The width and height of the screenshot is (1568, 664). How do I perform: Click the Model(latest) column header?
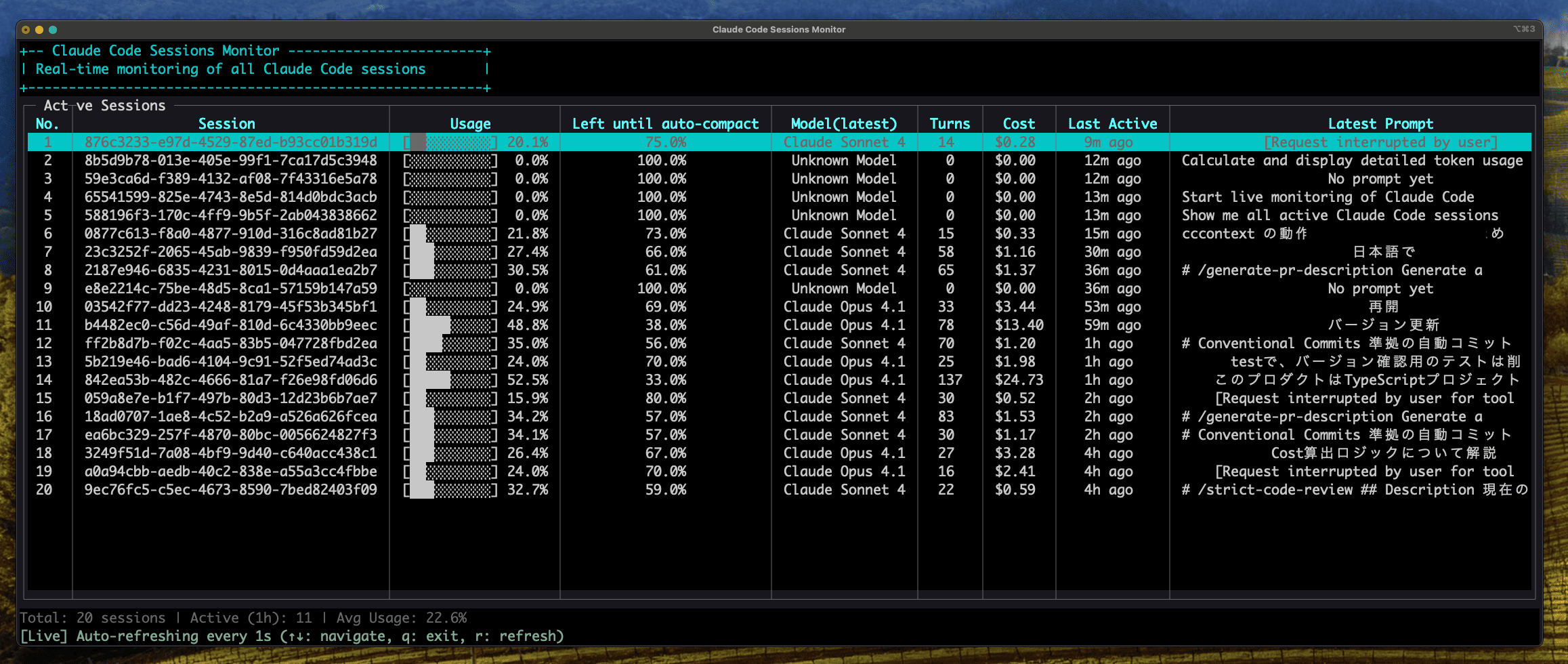coord(844,124)
